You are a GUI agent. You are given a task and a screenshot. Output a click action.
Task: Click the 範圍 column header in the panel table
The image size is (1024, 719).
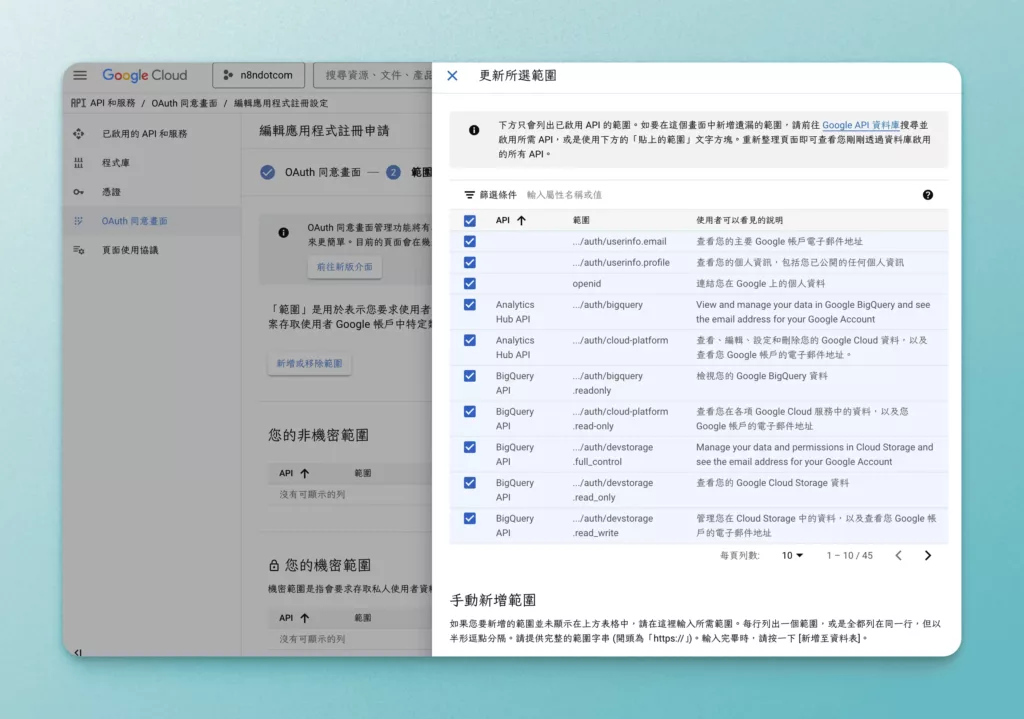(x=581, y=220)
